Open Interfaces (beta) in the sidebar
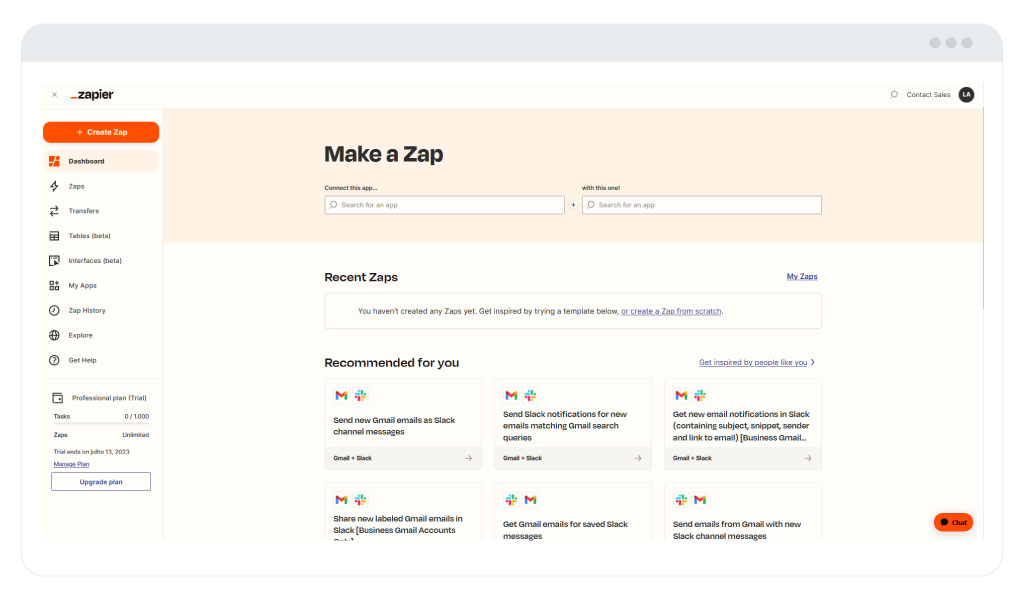This screenshot has width=1024, height=600. point(101,261)
